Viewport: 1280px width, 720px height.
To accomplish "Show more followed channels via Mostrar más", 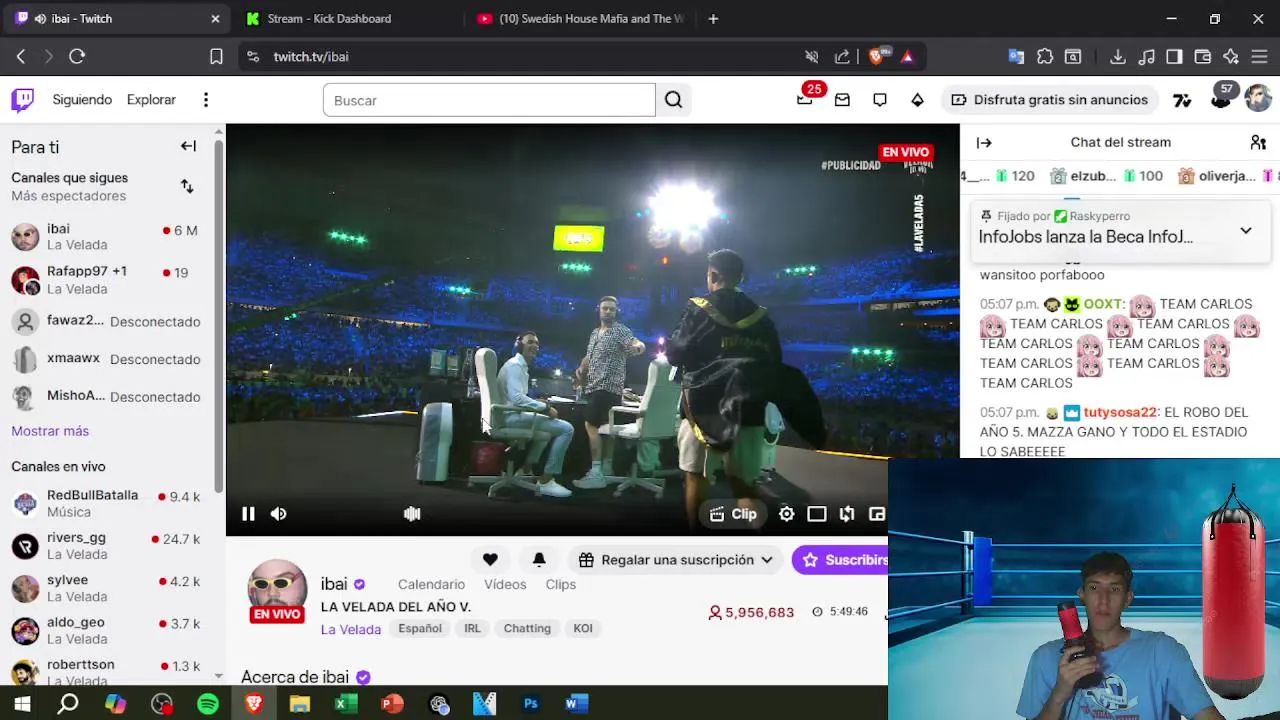I will (x=50, y=431).
